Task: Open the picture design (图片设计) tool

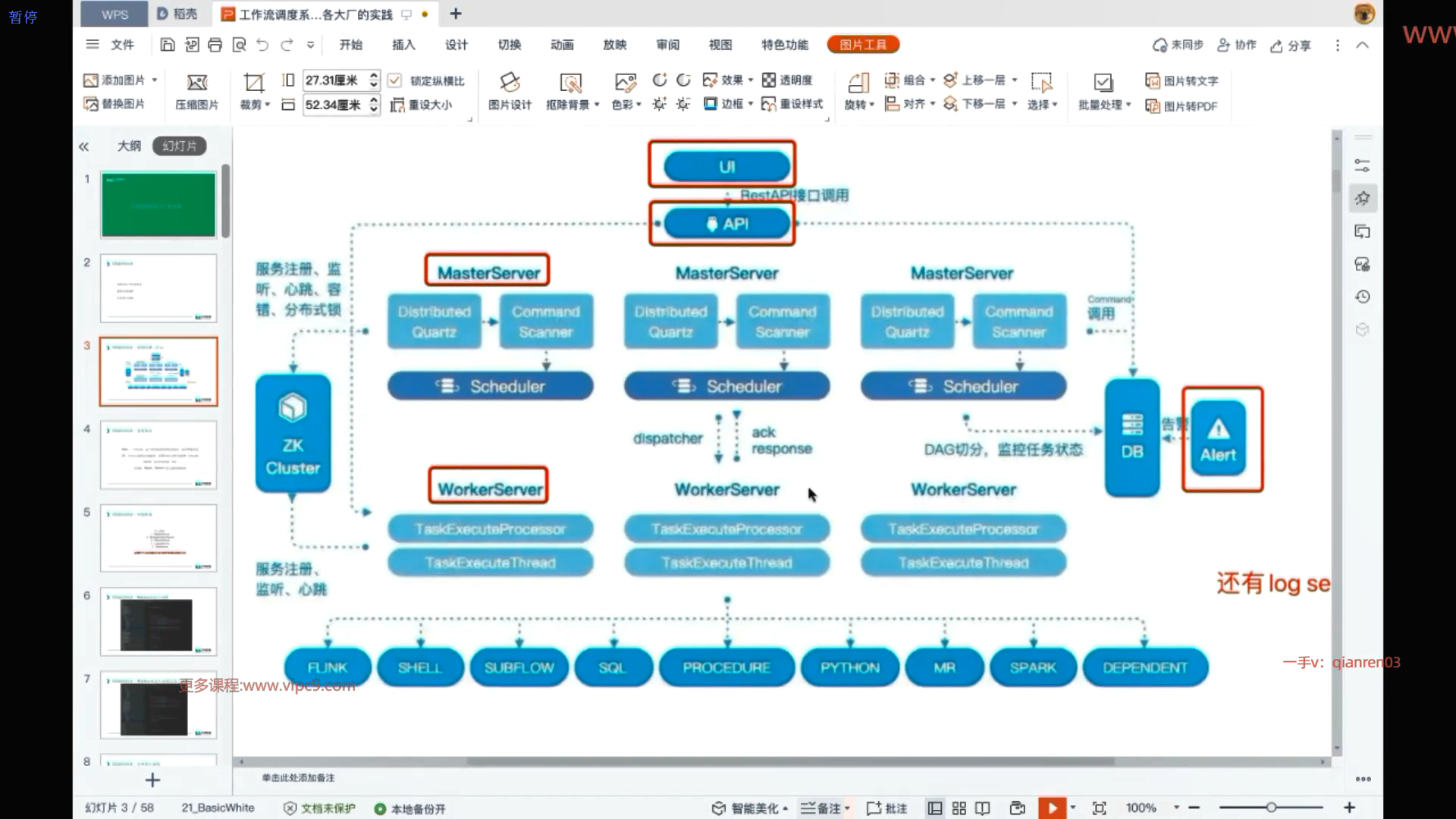Action: (510, 83)
